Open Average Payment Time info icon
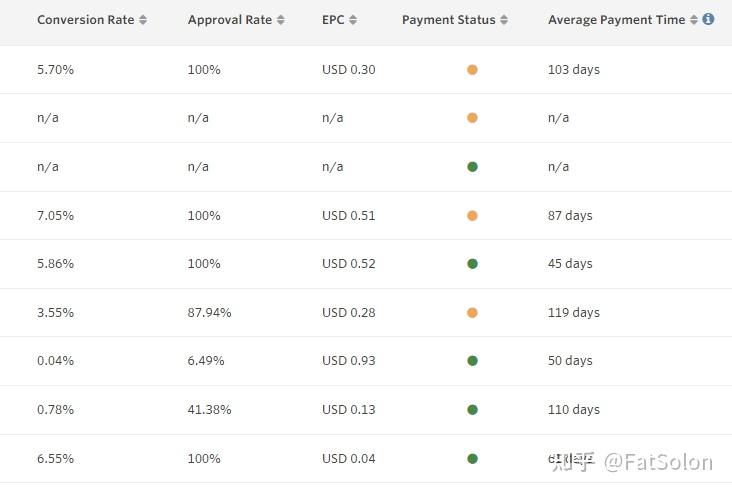This screenshot has width=732, height=492. point(708,19)
